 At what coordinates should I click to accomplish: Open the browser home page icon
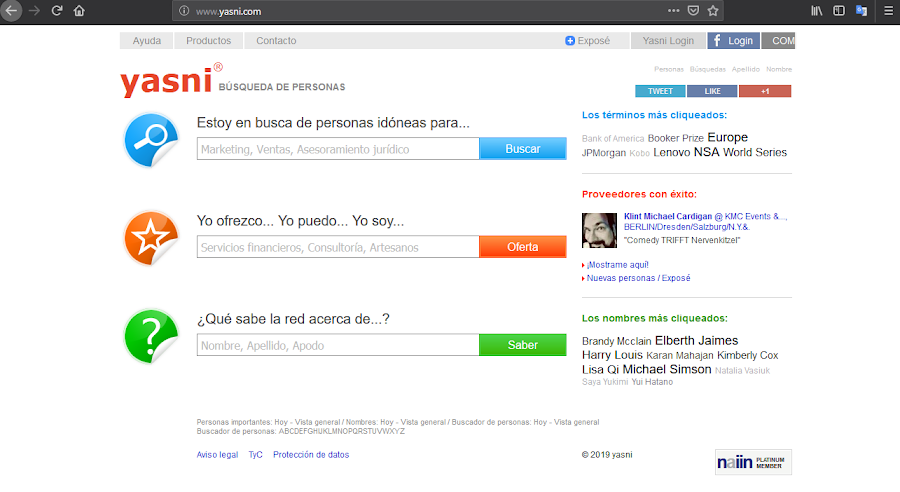(79, 11)
